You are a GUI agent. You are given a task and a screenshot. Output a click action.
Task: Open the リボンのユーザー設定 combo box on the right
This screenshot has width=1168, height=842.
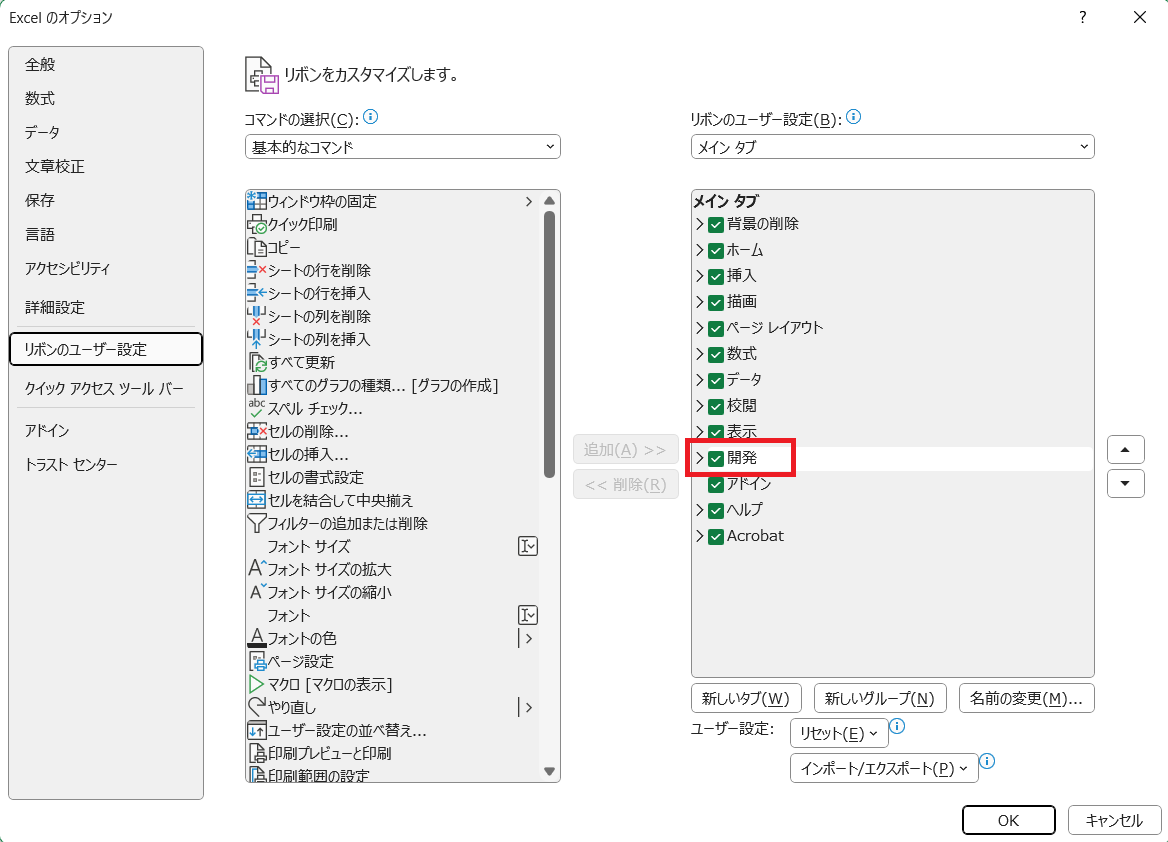tap(892, 147)
